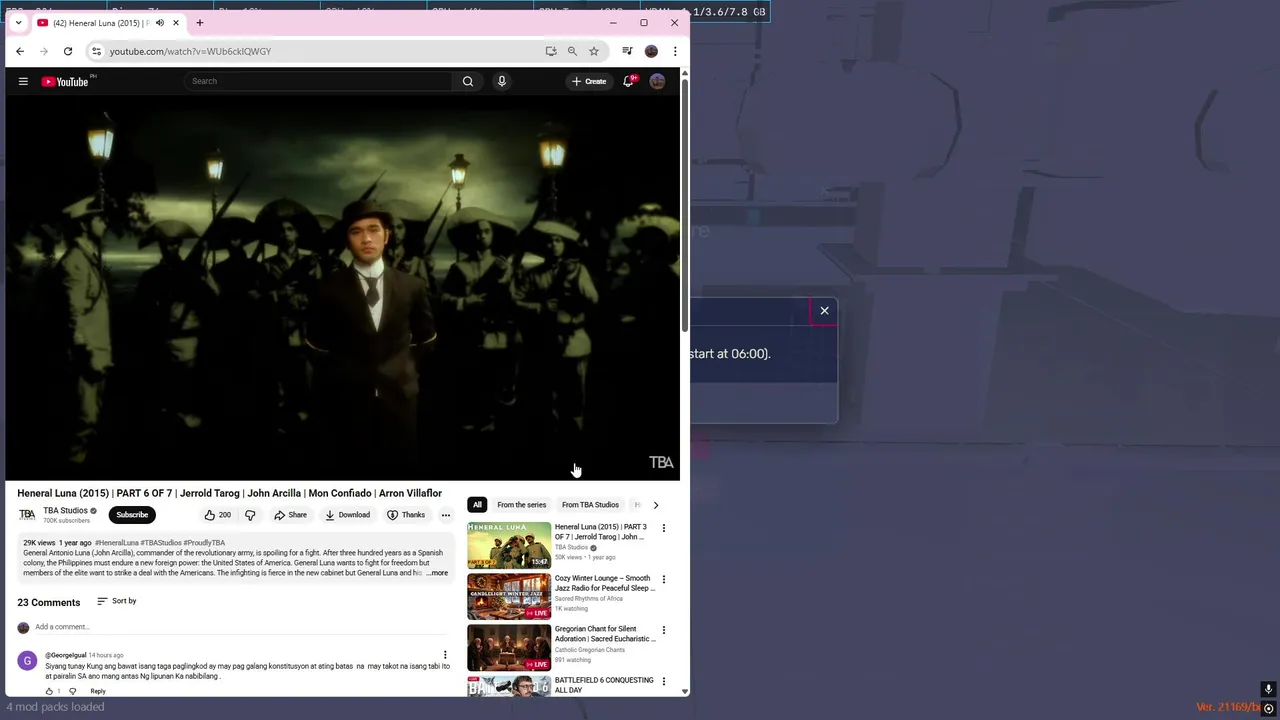
Task: Open options for Gregorian Chant video
Action: (663, 630)
